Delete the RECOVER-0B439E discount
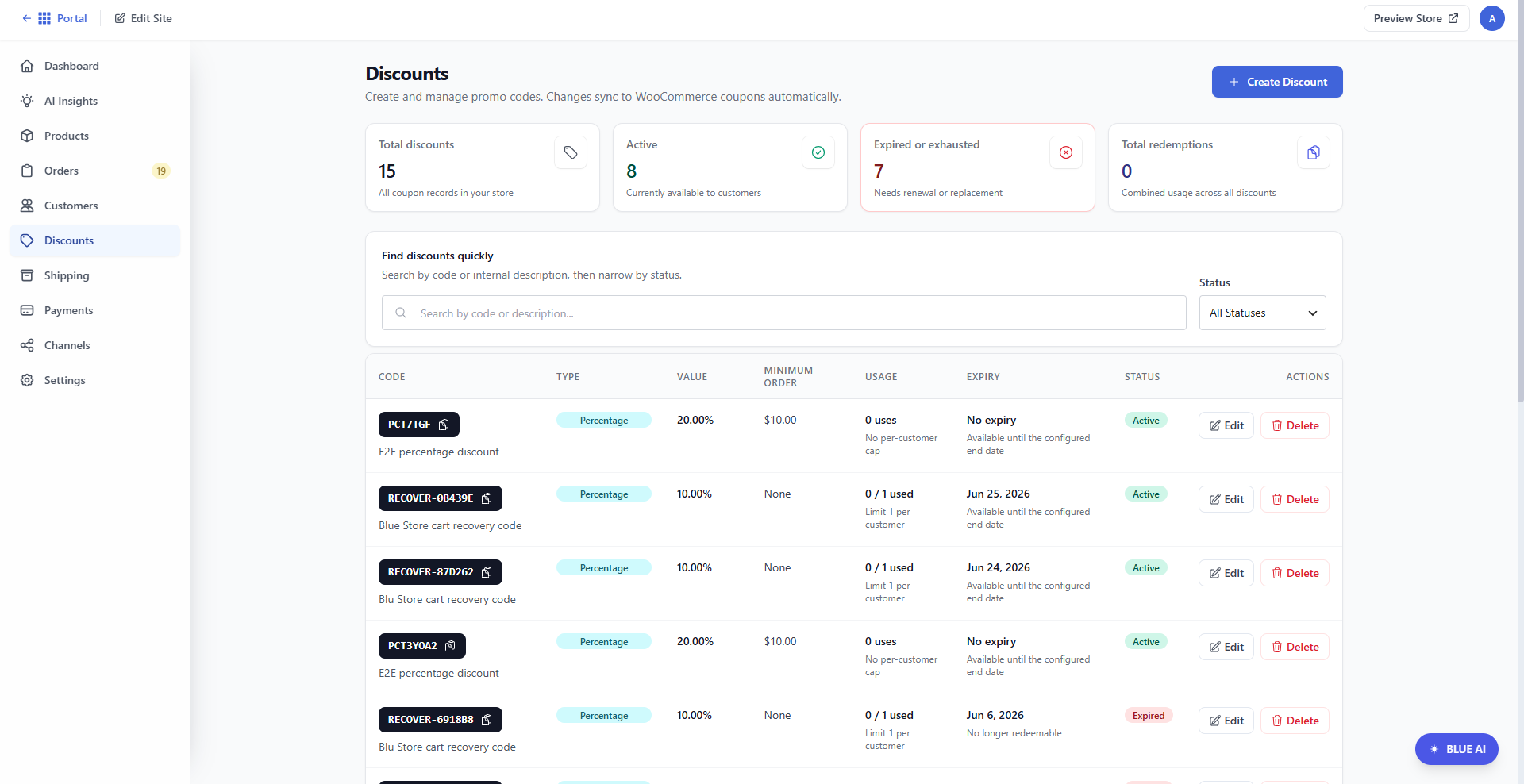Viewport: 1524px width, 784px height. 1295,499
